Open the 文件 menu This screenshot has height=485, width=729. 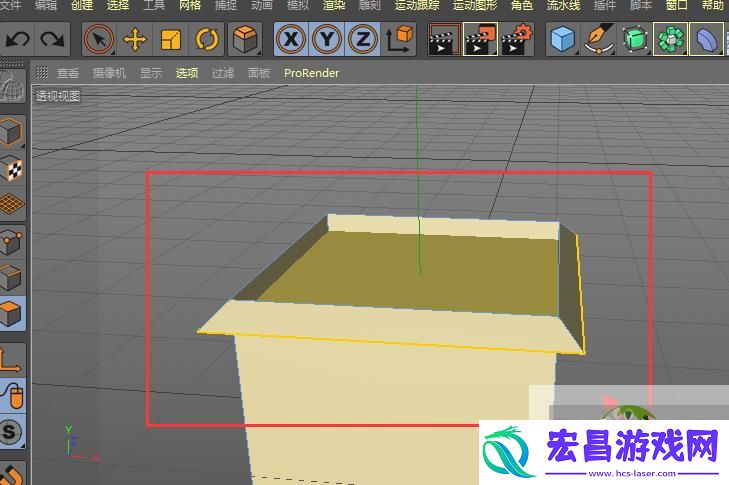(10, 6)
